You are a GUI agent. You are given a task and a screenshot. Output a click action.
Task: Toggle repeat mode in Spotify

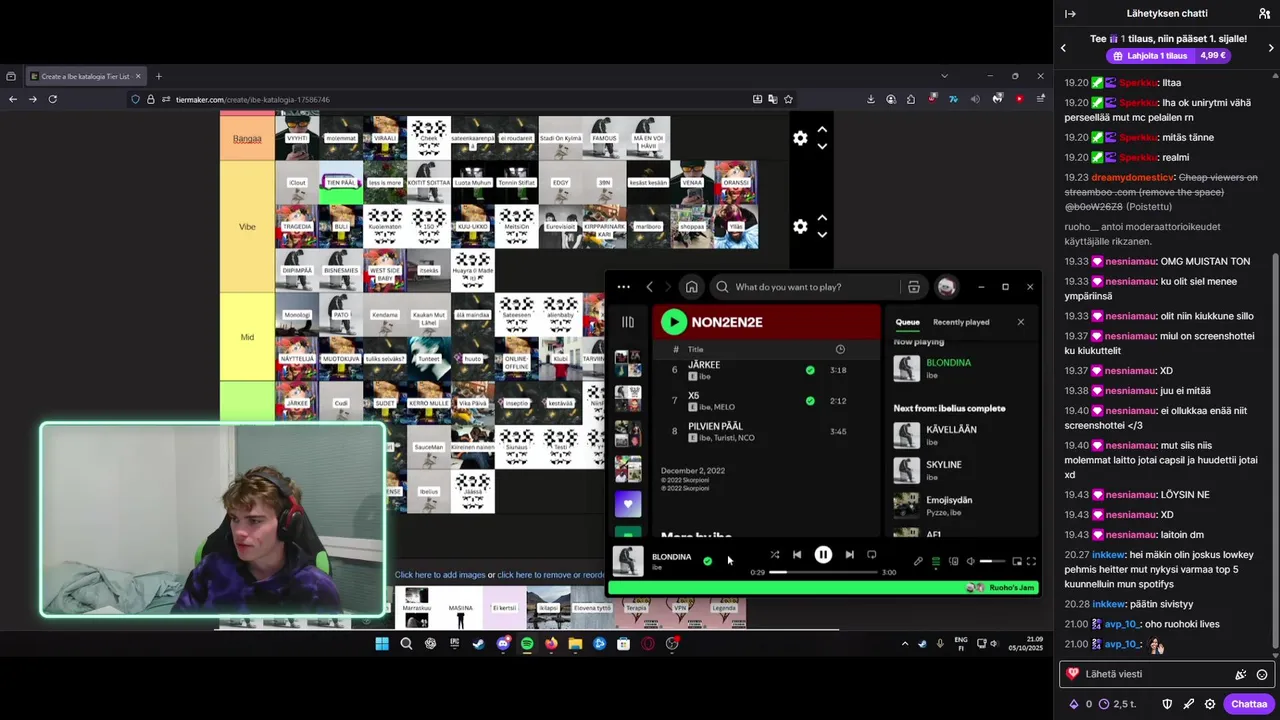pos(871,555)
